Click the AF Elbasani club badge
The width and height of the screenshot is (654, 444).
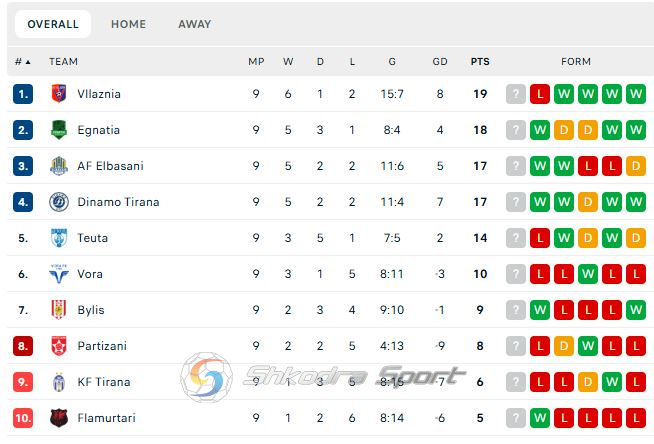pyautogui.click(x=58, y=166)
